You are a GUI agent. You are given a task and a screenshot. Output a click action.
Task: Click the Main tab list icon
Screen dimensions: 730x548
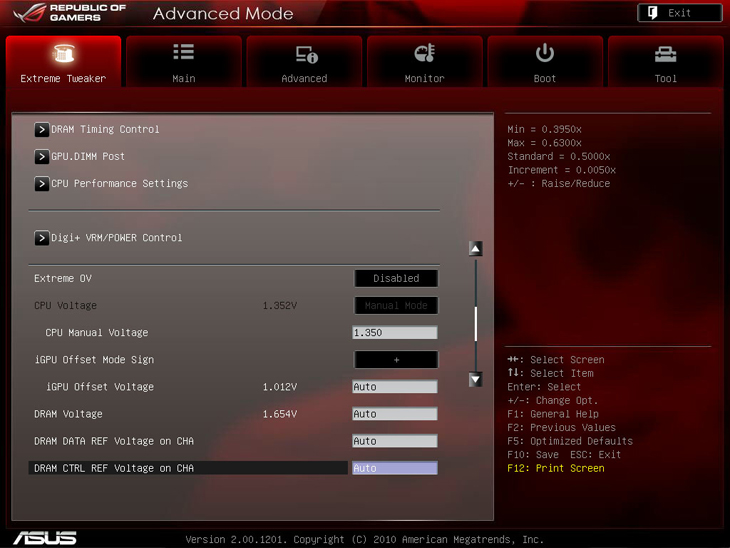tap(184, 54)
